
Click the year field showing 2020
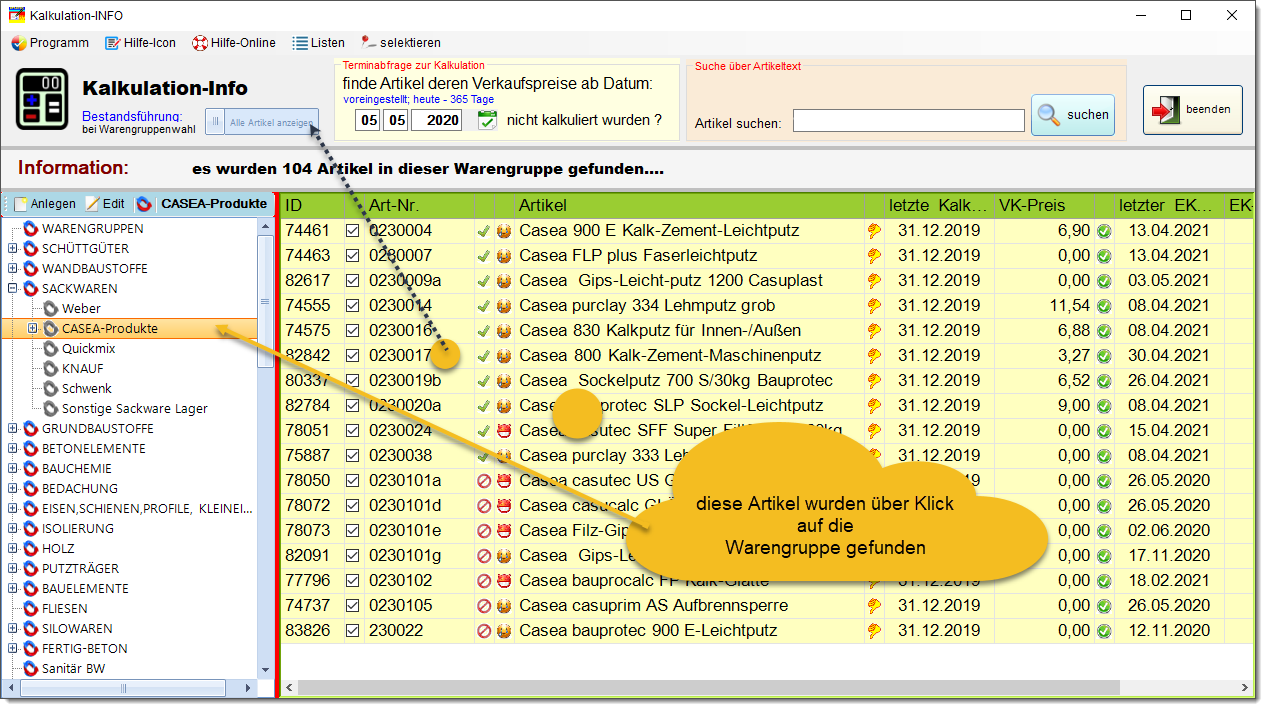coord(437,120)
